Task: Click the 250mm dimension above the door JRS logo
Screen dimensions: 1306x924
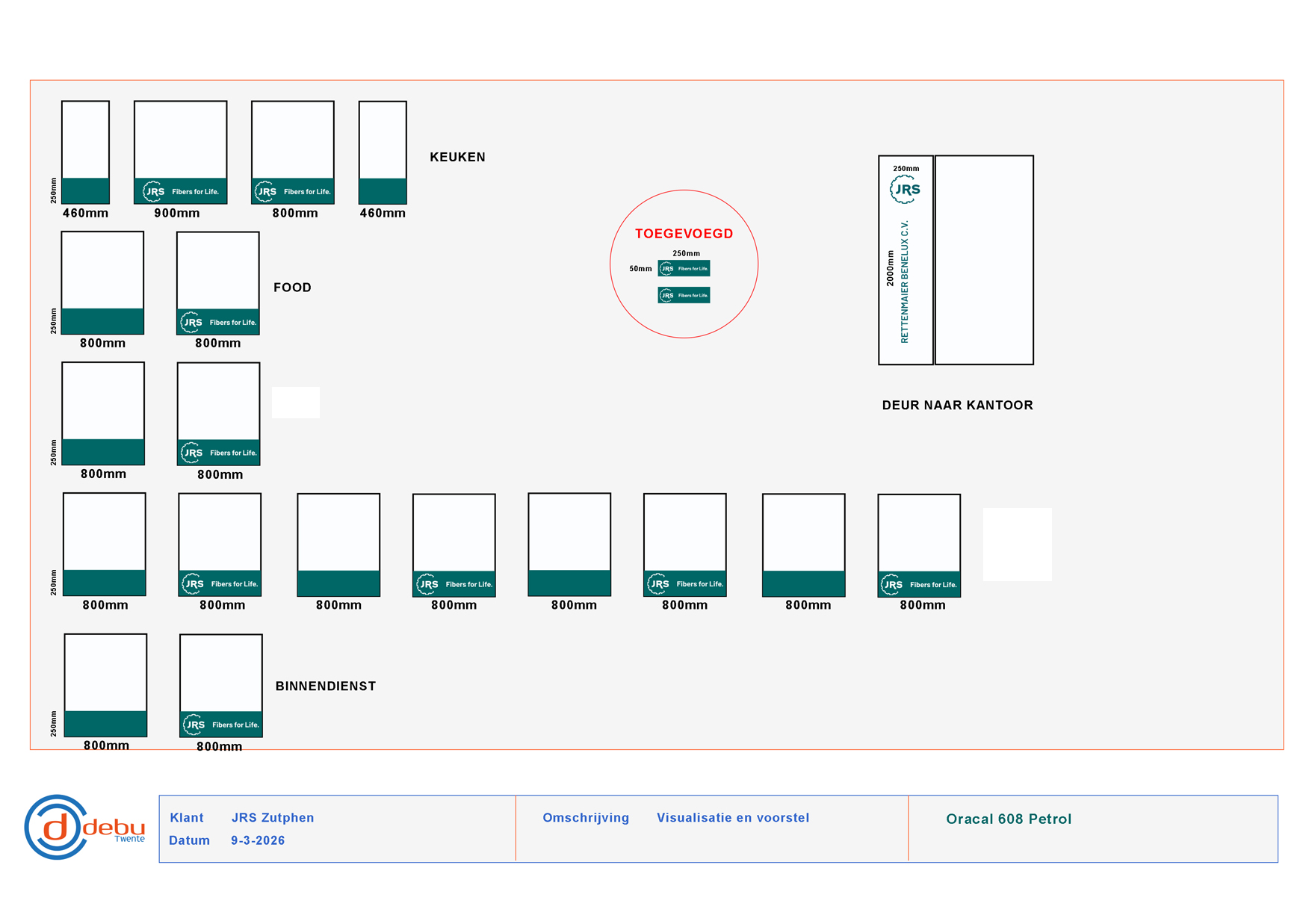Action: point(906,169)
